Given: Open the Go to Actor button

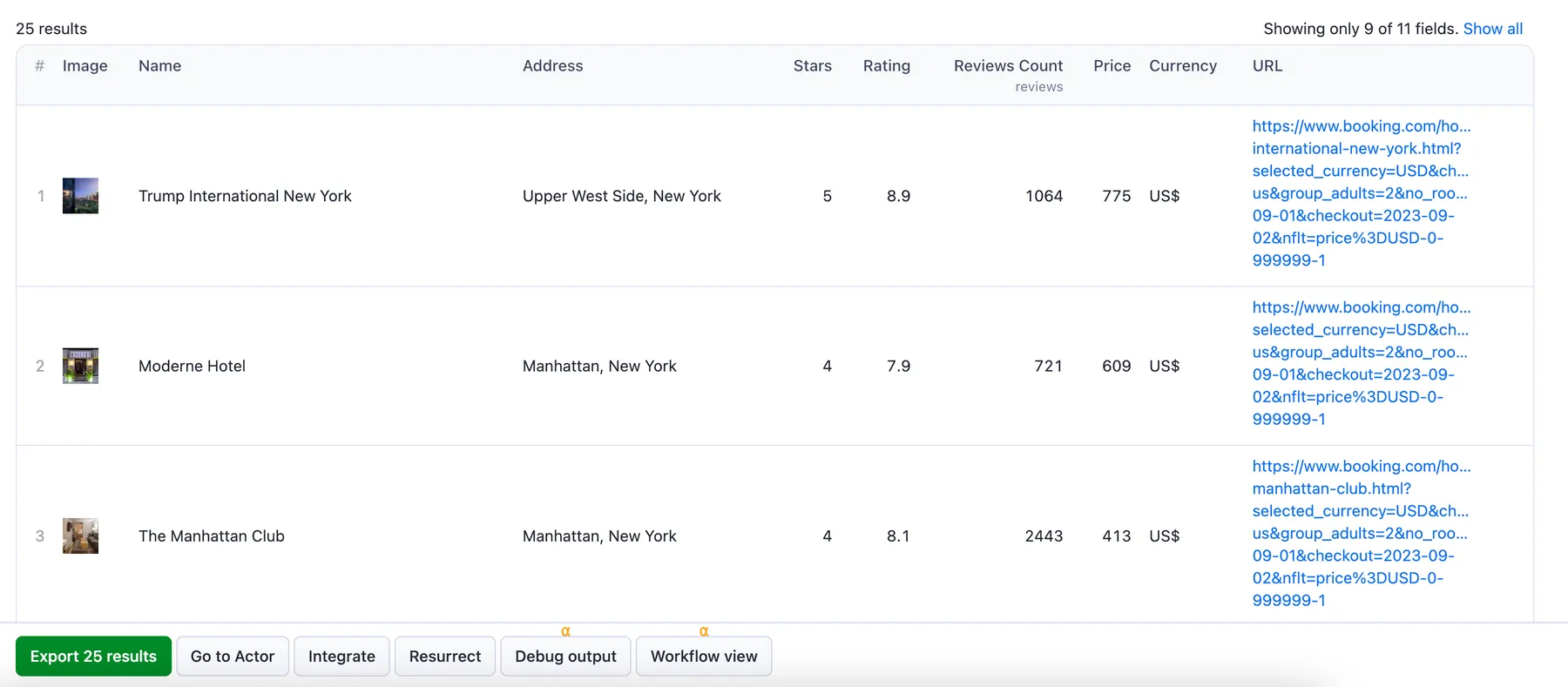Looking at the screenshot, I should click(x=233, y=657).
